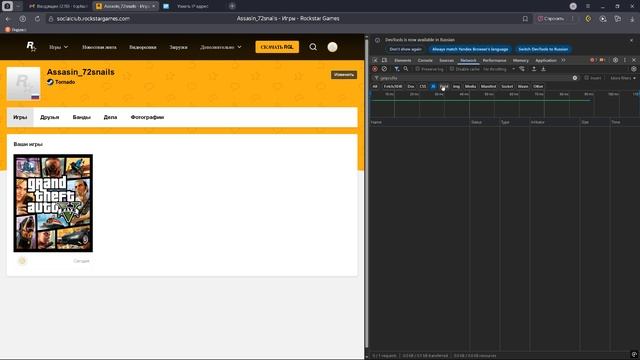Select the Other request type filter
The height and width of the screenshot is (360, 640).
(538, 87)
